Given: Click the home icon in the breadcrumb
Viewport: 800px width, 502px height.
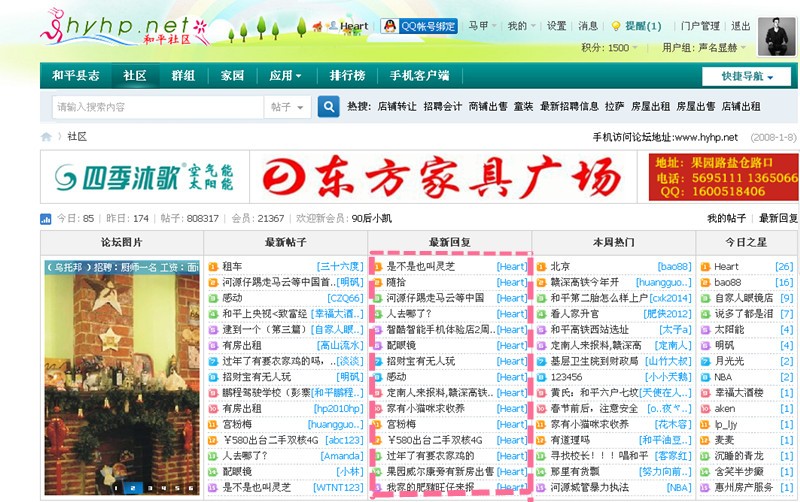Looking at the screenshot, I should coord(46,137).
